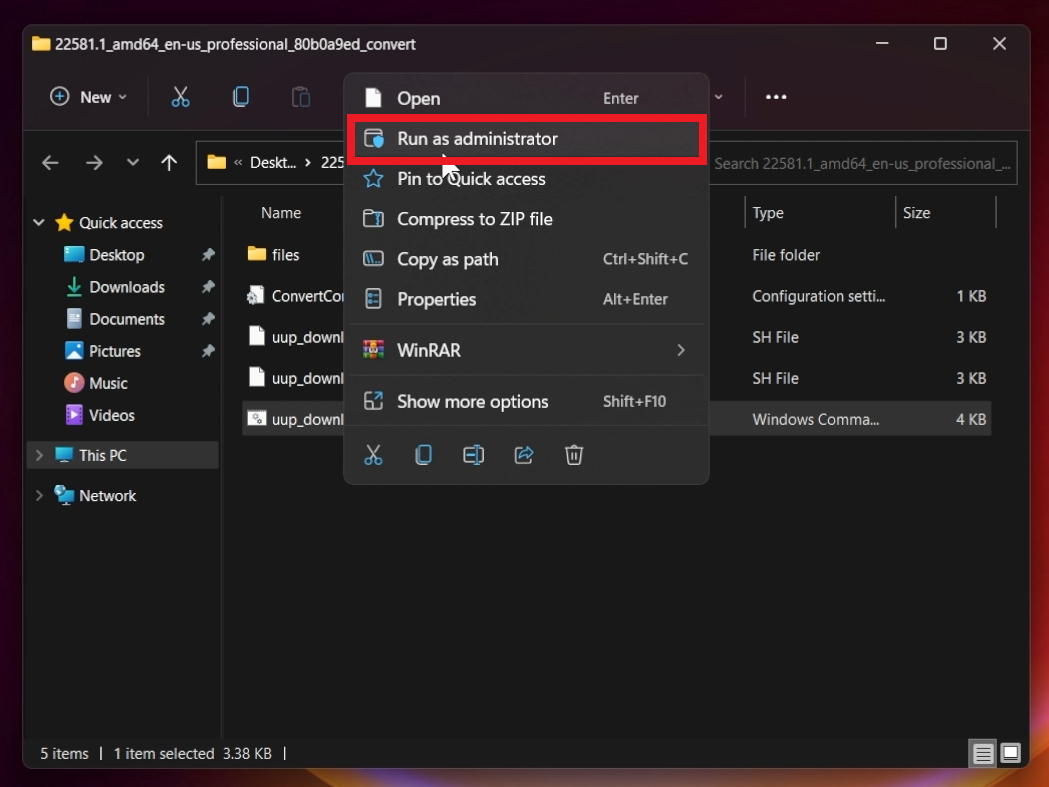Expand the Network tree item
Viewport: 1049px width, 787px height.
point(39,495)
